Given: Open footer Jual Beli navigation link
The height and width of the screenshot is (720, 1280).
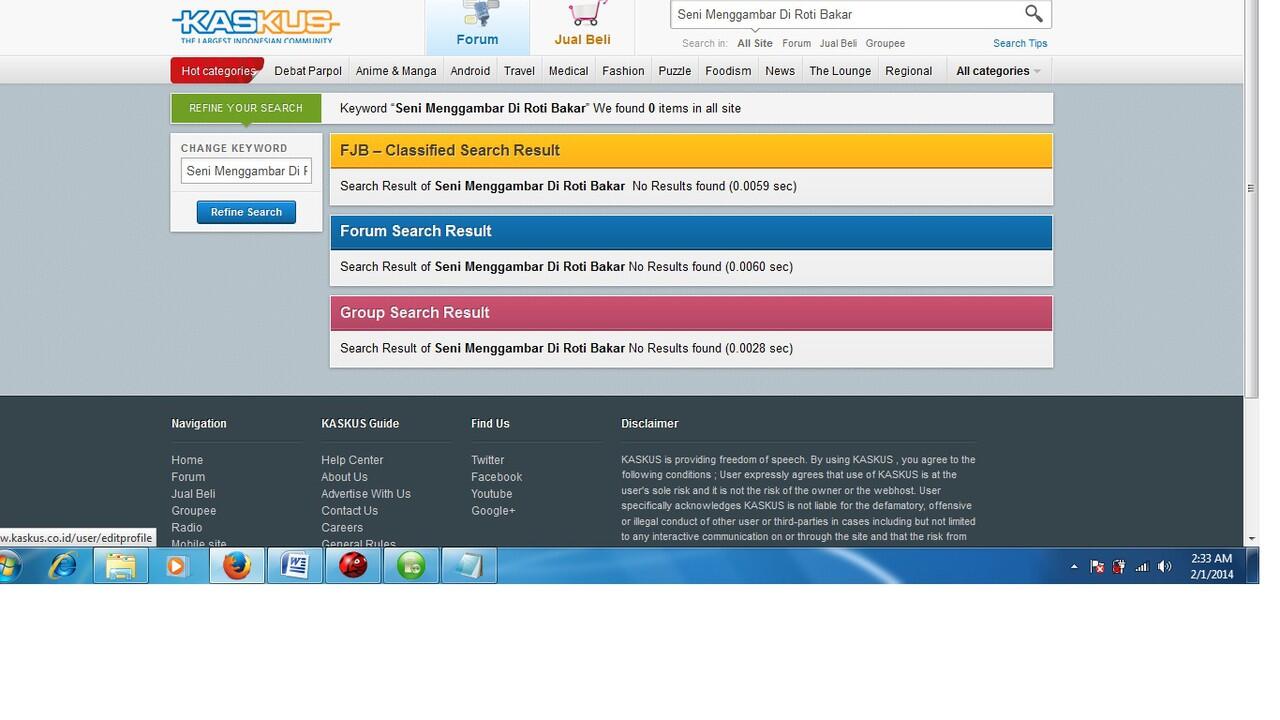Looking at the screenshot, I should coord(193,494).
